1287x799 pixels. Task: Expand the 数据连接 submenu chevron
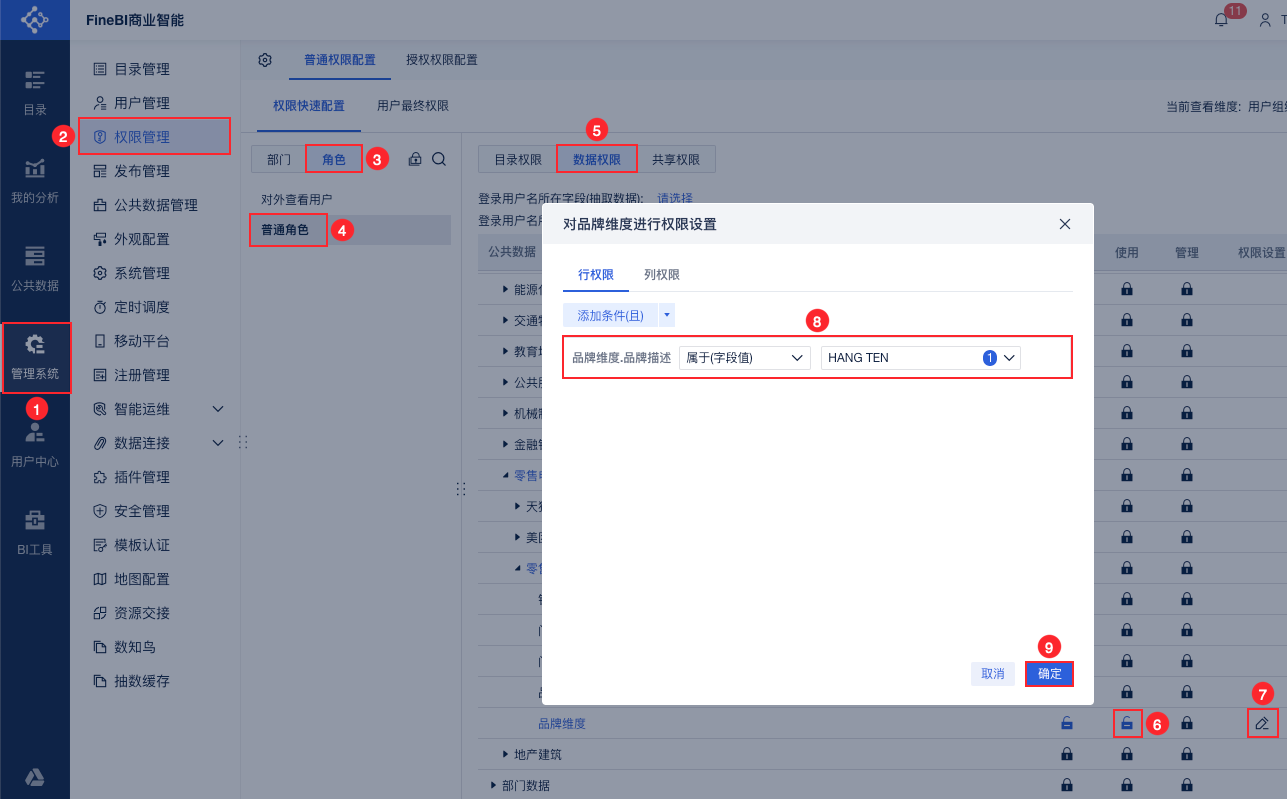pyautogui.click(x=218, y=443)
